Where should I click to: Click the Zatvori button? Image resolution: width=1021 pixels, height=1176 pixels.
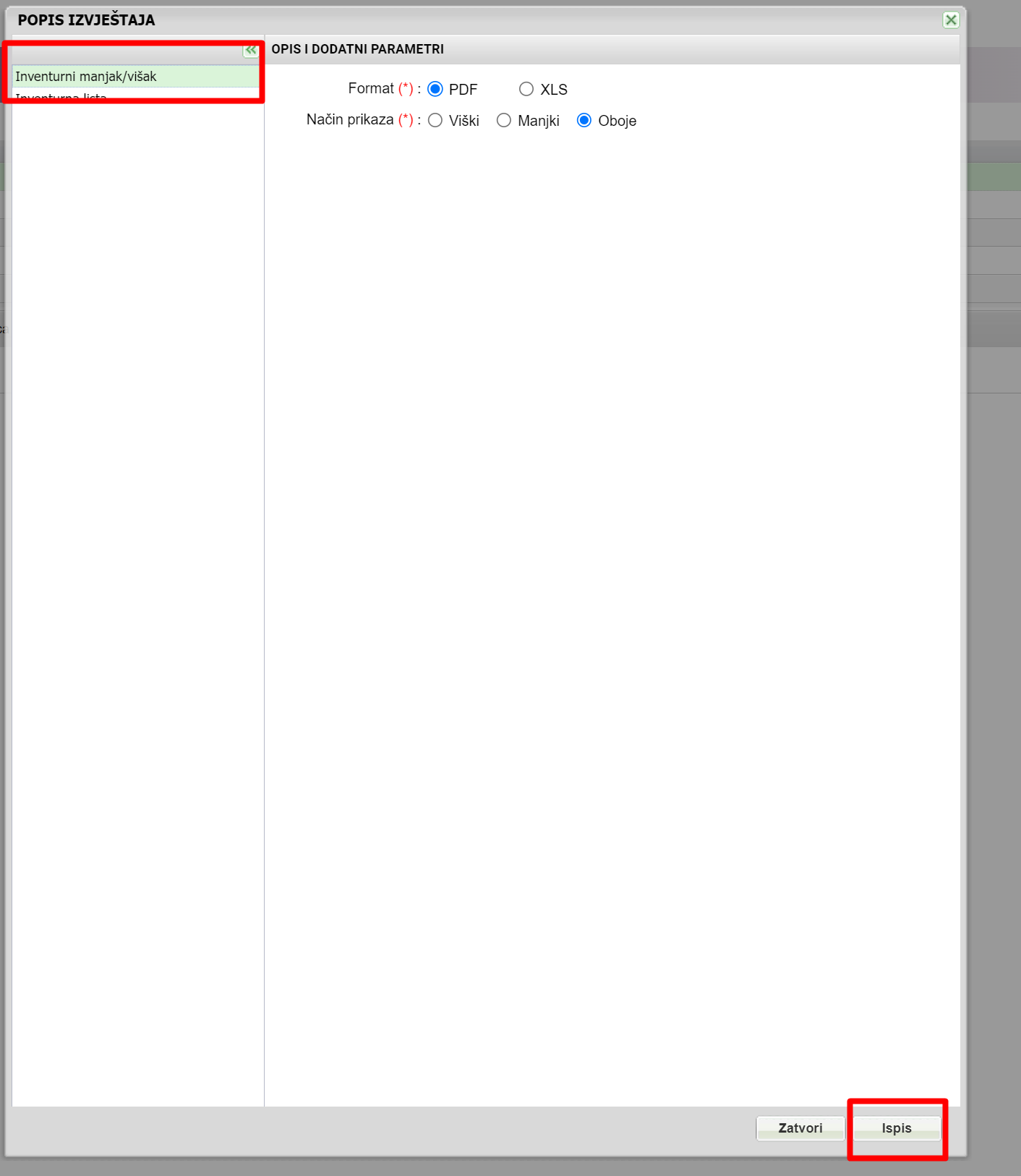(x=800, y=1128)
